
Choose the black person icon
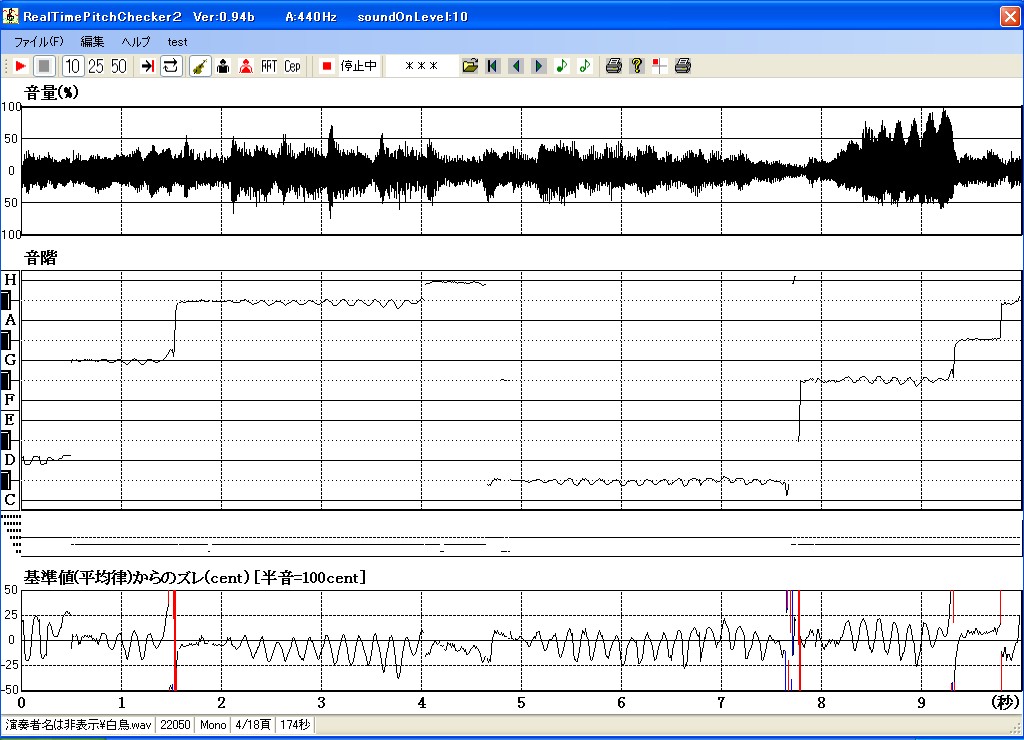[223, 66]
